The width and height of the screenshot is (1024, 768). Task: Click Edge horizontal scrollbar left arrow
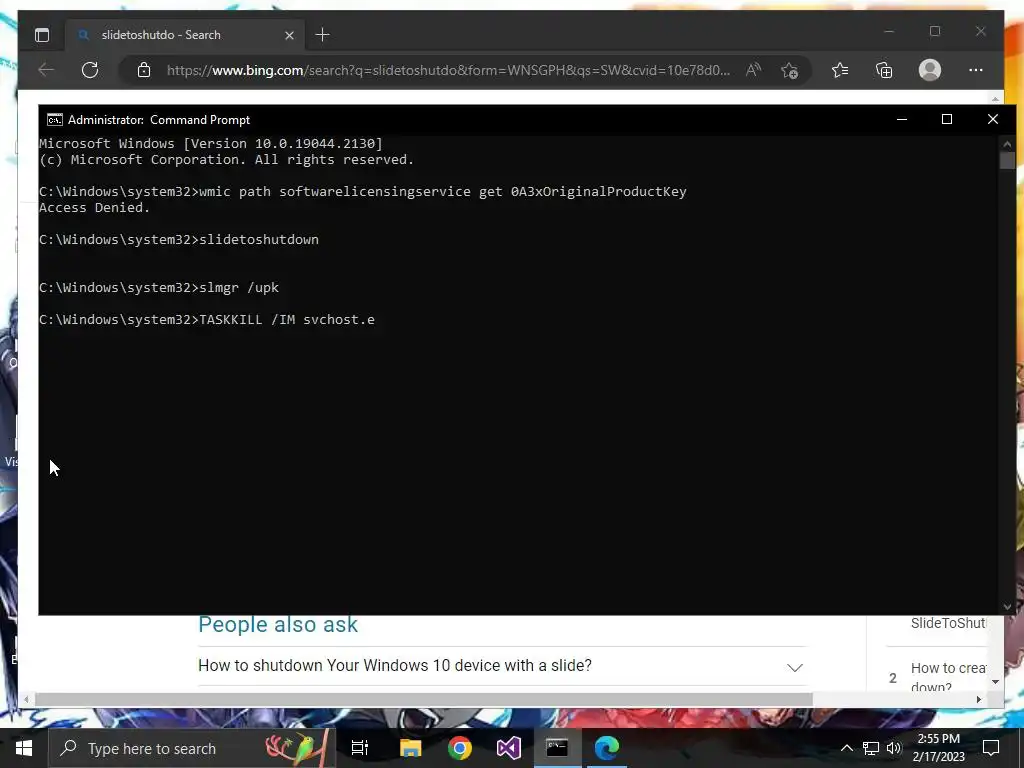click(x=25, y=699)
